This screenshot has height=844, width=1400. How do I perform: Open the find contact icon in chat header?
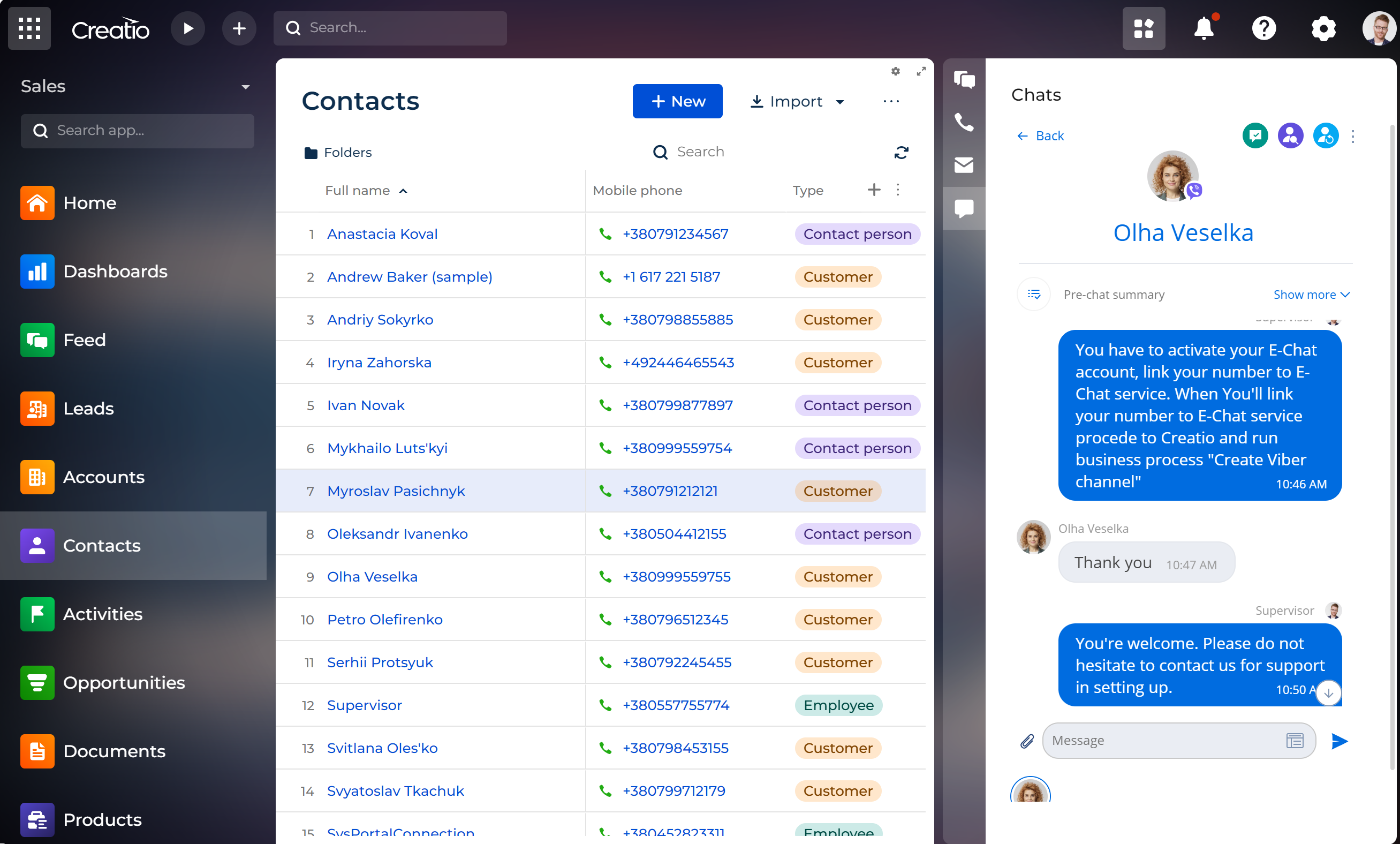[x=1290, y=135]
